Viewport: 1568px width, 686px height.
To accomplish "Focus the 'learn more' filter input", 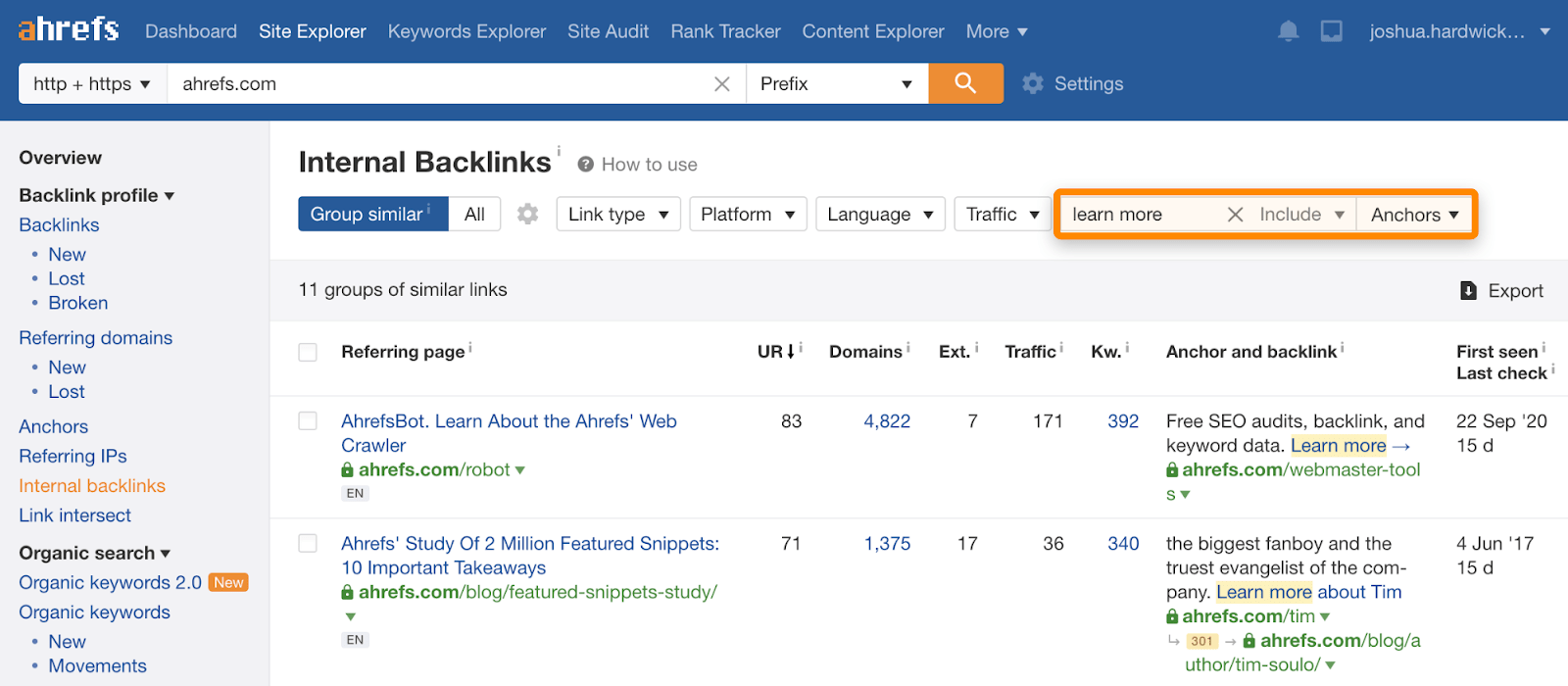I will [x=1142, y=215].
